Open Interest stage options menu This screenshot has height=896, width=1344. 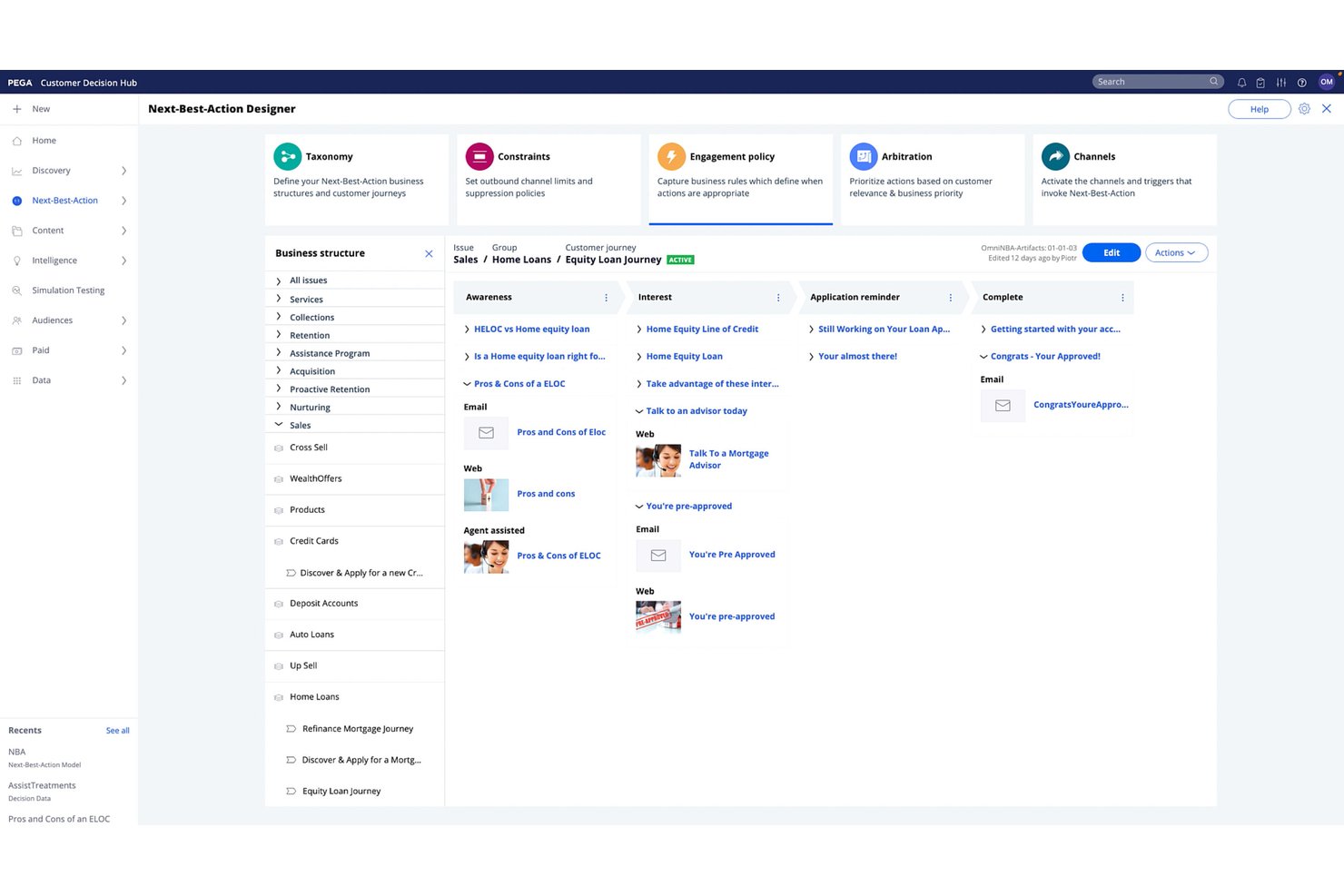coord(778,298)
